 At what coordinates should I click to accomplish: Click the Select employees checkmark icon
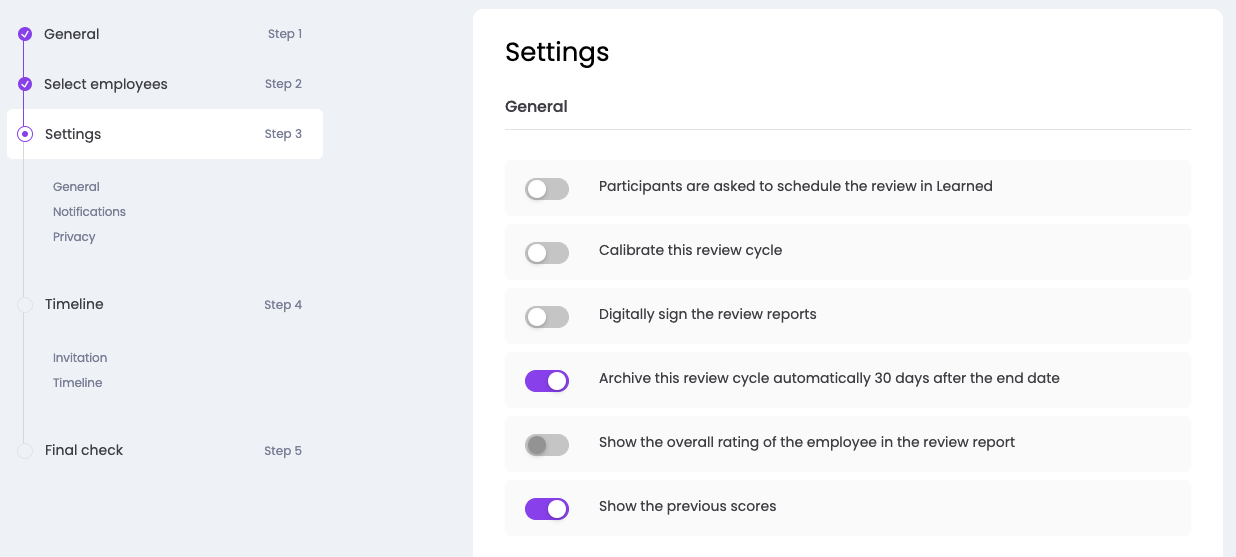point(25,84)
